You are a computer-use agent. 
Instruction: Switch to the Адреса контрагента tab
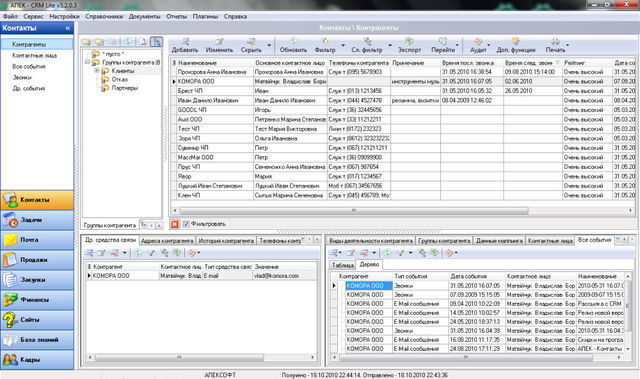(x=167, y=241)
